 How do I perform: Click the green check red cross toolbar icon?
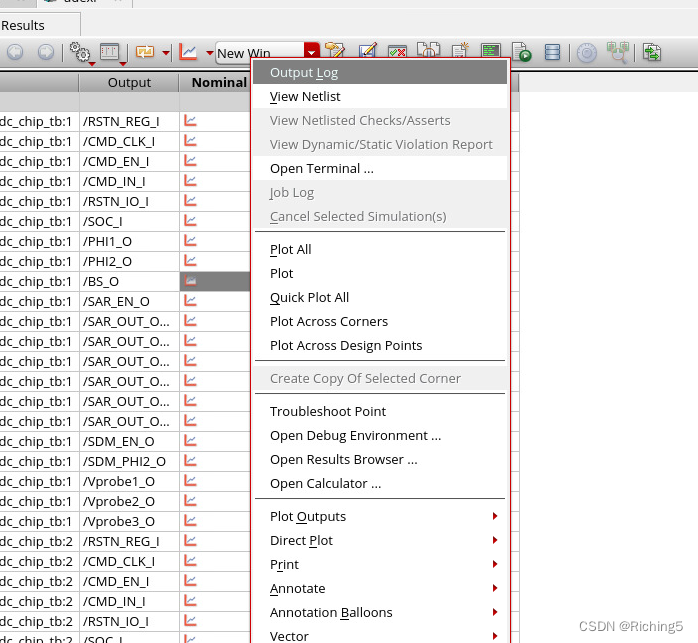tap(397, 52)
